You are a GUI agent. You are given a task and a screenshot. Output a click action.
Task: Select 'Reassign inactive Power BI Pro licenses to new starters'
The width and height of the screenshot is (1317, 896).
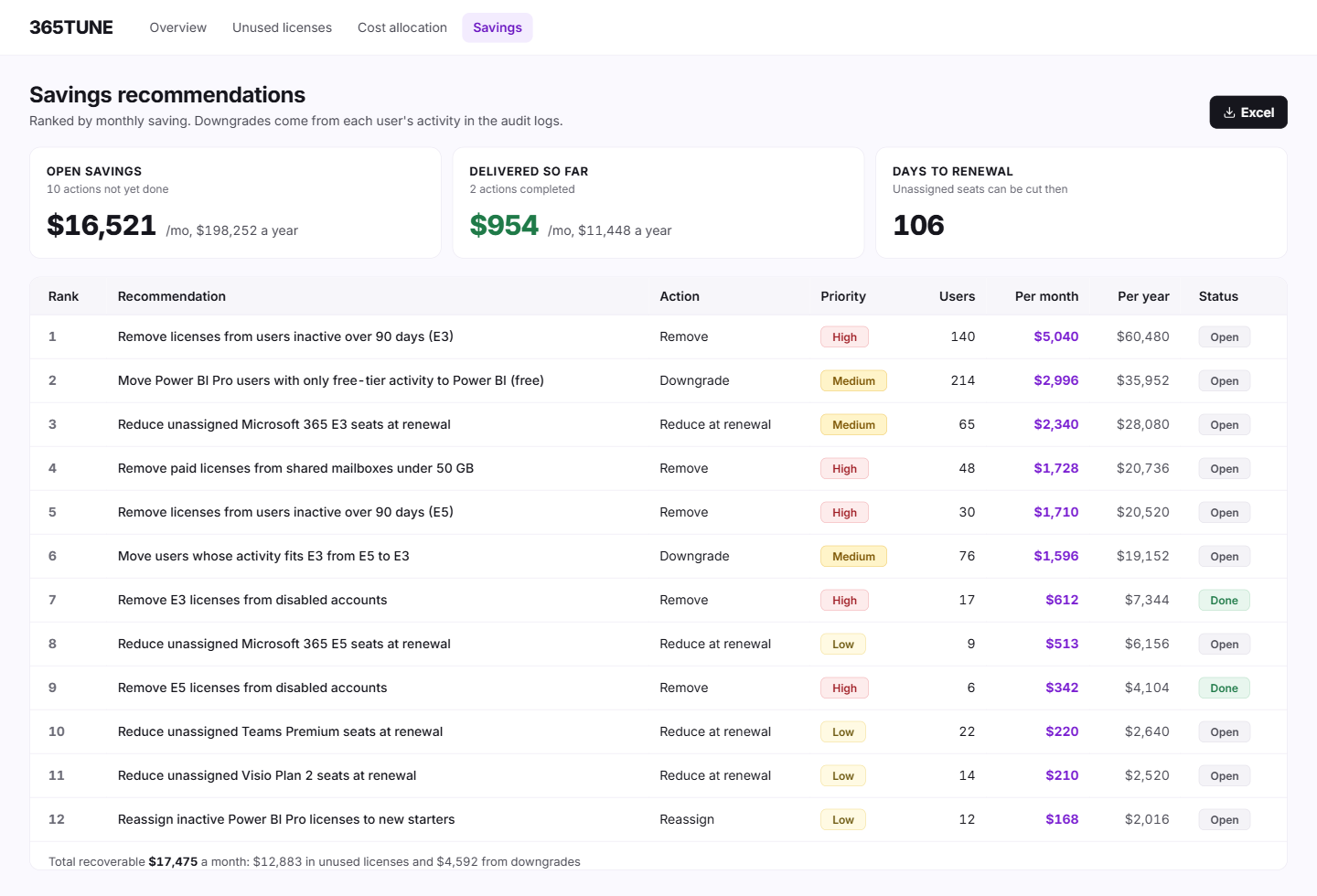pos(286,819)
